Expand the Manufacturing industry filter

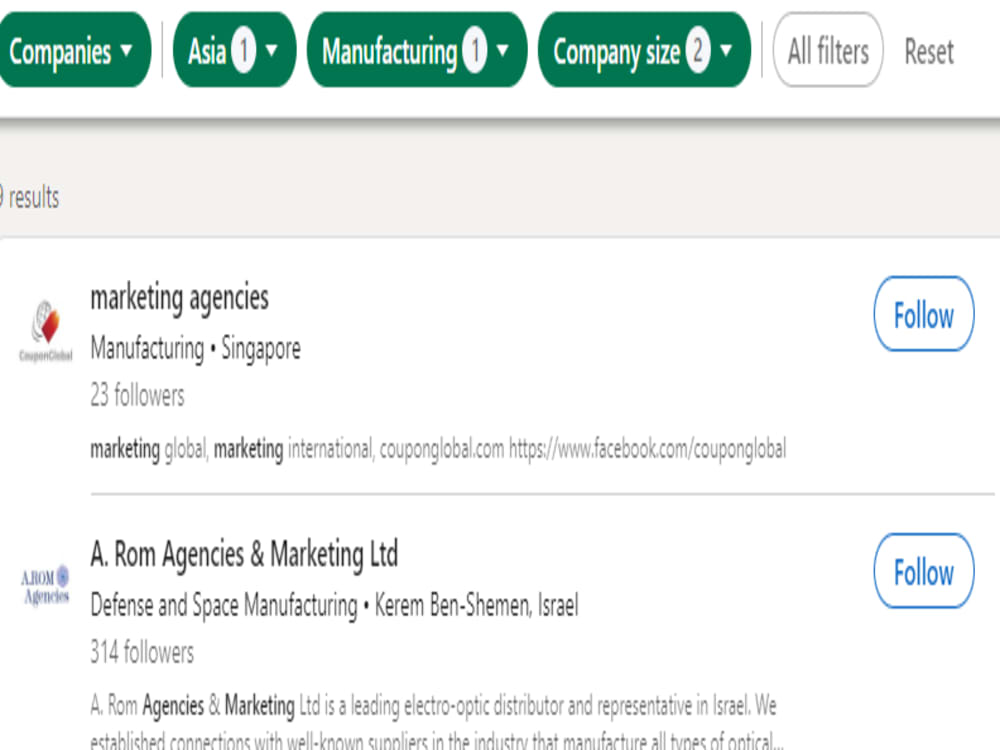pyautogui.click(x=417, y=50)
